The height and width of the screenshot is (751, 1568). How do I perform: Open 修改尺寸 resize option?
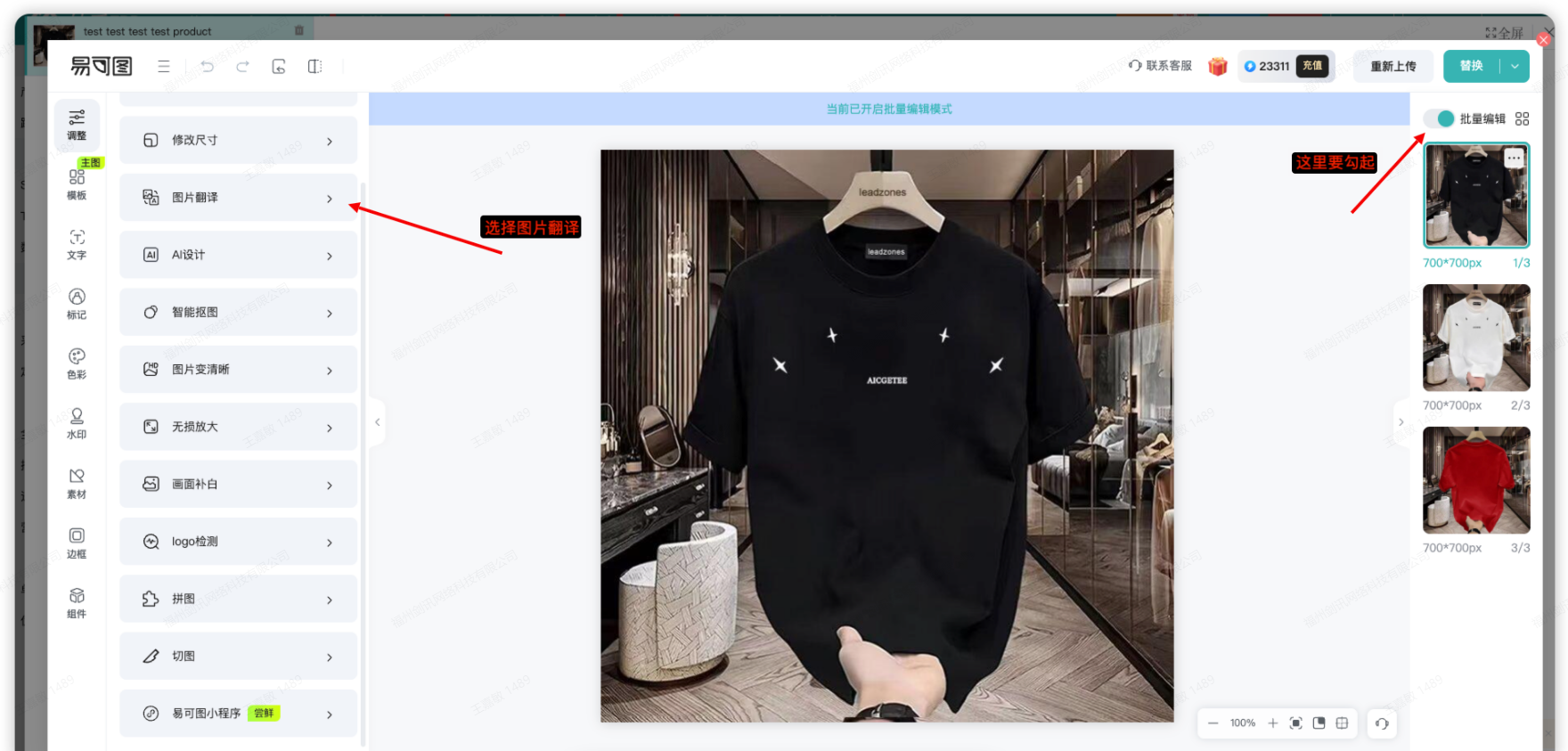point(238,140)
